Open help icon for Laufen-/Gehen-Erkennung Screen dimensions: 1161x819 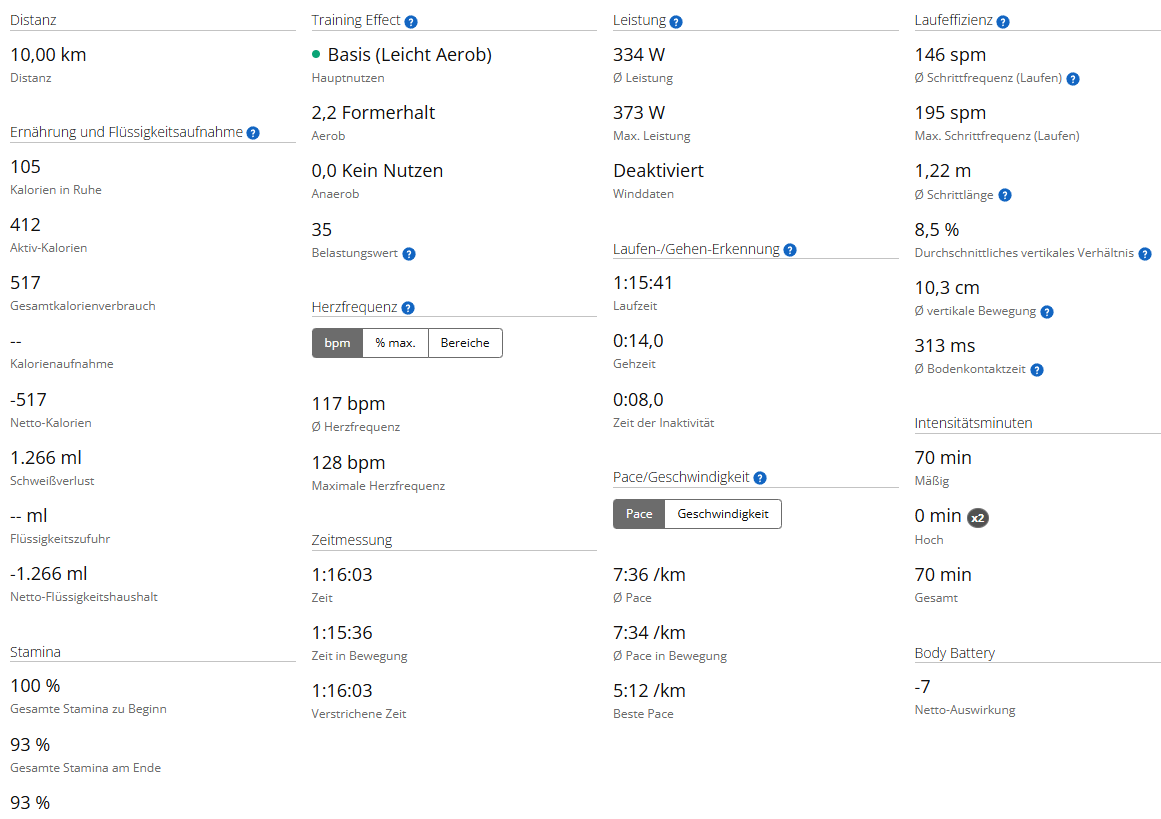point(790,250)
